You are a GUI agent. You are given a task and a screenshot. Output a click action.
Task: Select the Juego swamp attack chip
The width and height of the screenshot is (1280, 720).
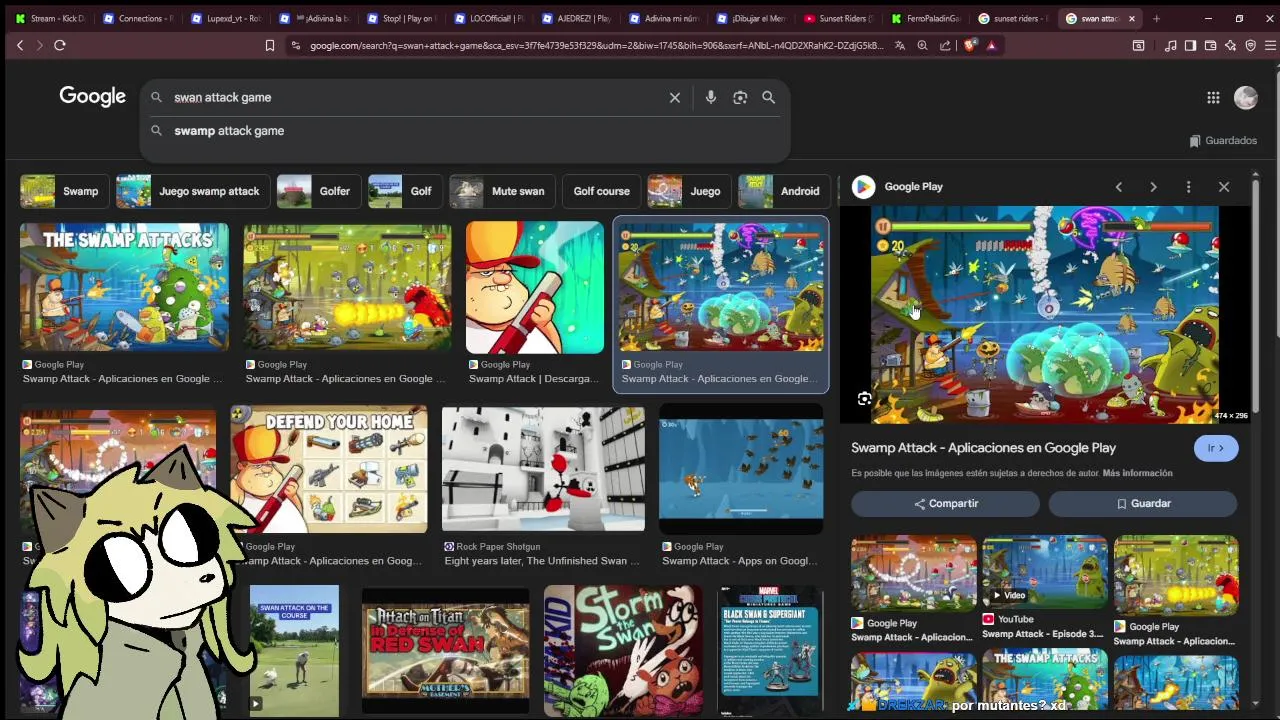click(193, 191)
